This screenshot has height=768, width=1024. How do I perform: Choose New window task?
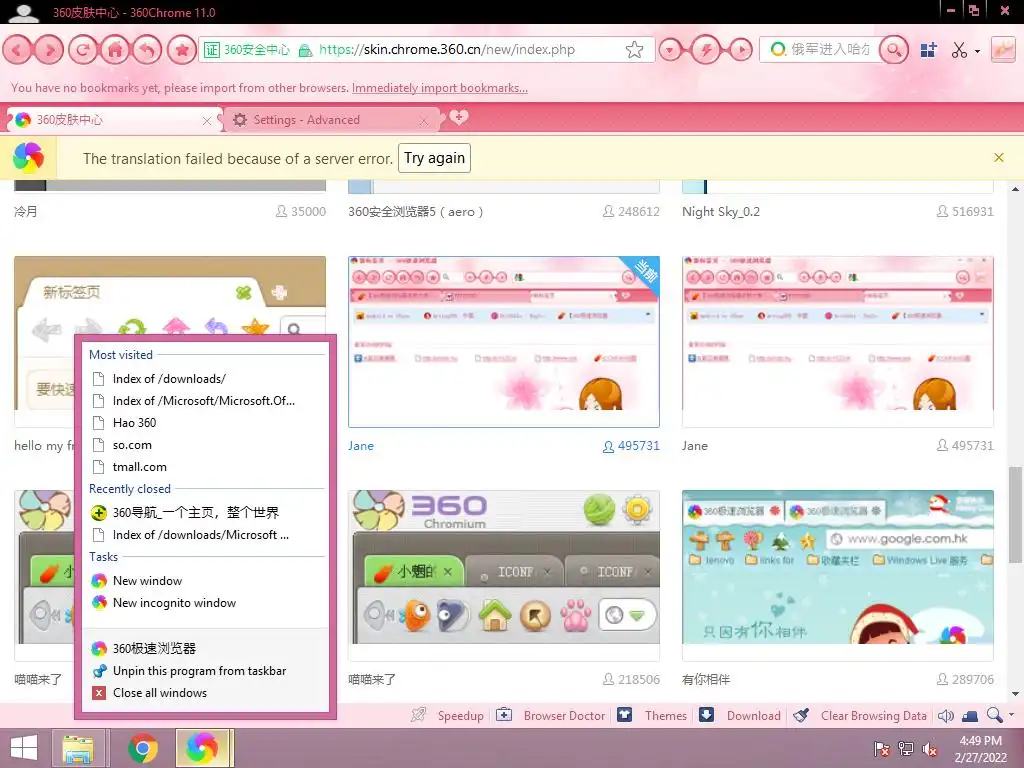205,581
